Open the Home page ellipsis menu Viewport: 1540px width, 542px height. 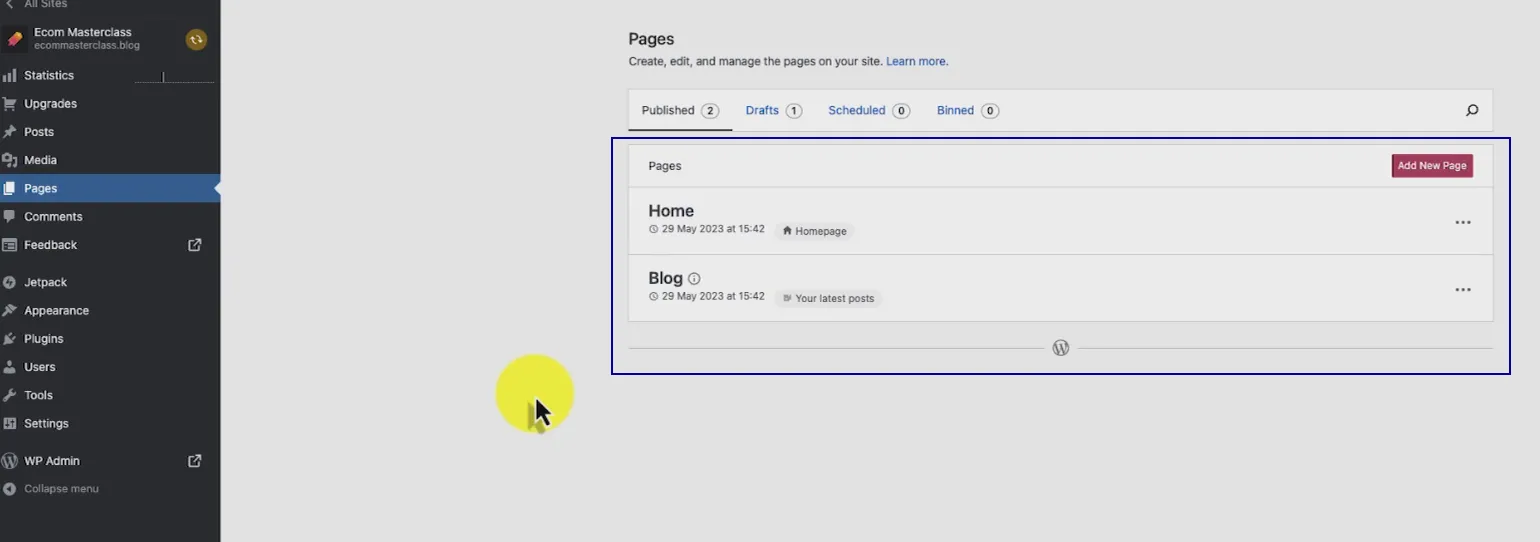coord(1463,222)
